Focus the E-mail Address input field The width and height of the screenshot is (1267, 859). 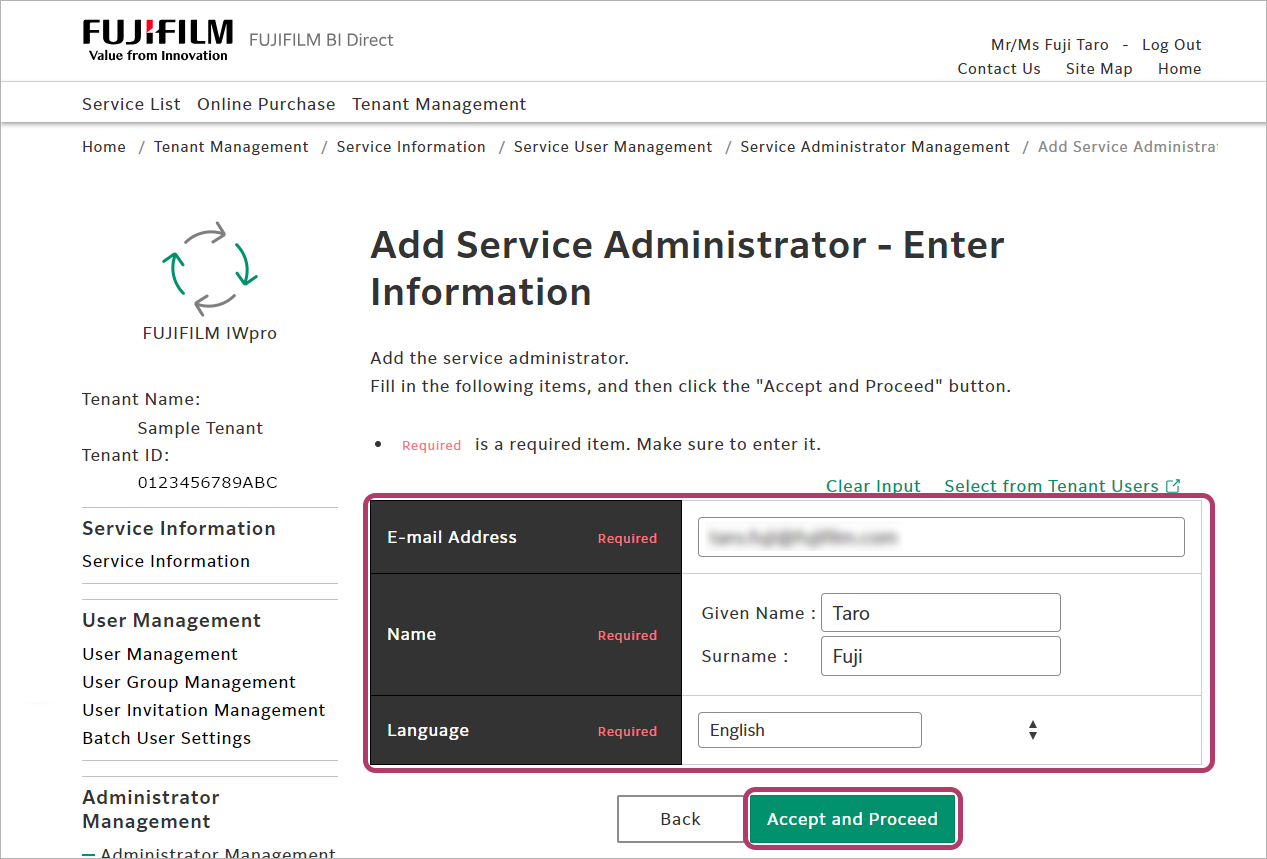pos(940,537)
